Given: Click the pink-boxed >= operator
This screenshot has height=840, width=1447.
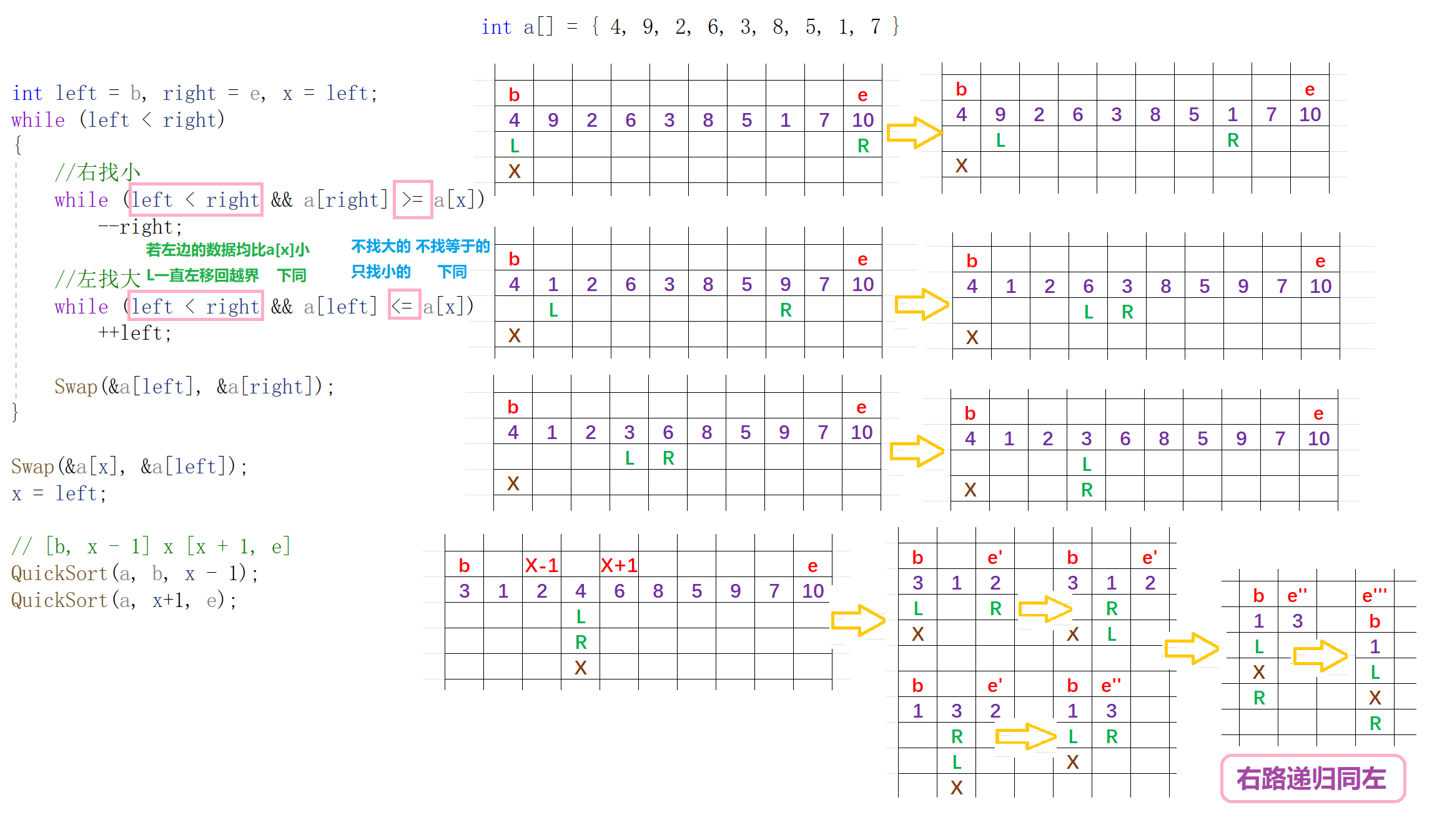Looking at the screenshot, I should [413, 200].
